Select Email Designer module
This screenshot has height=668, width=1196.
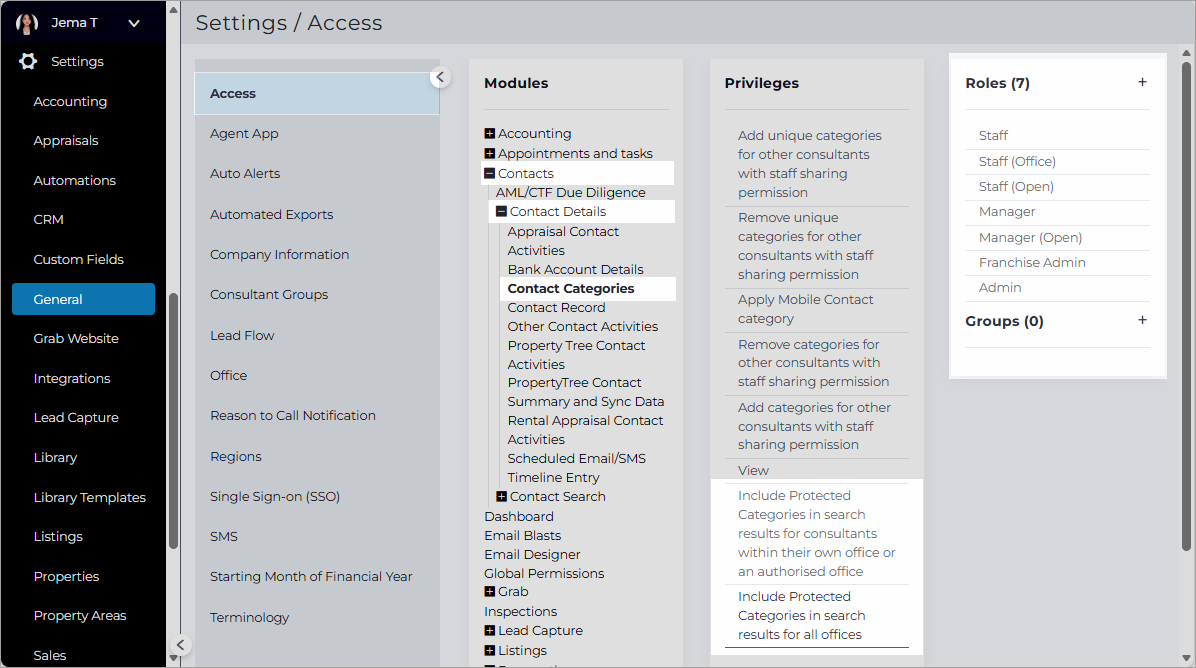coord(532,554)
